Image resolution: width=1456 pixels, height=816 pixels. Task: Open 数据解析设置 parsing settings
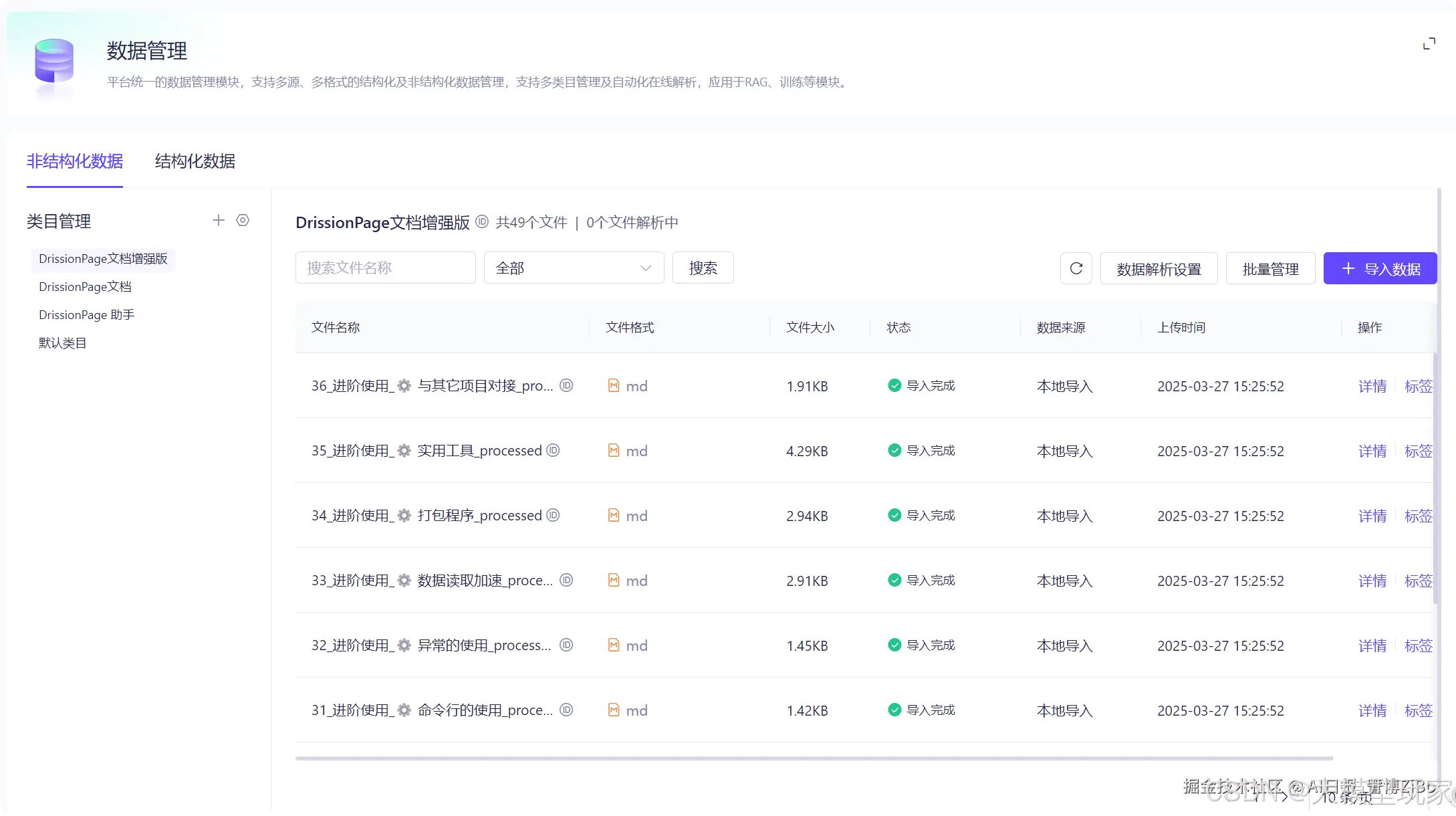[x=1159, y=268]
